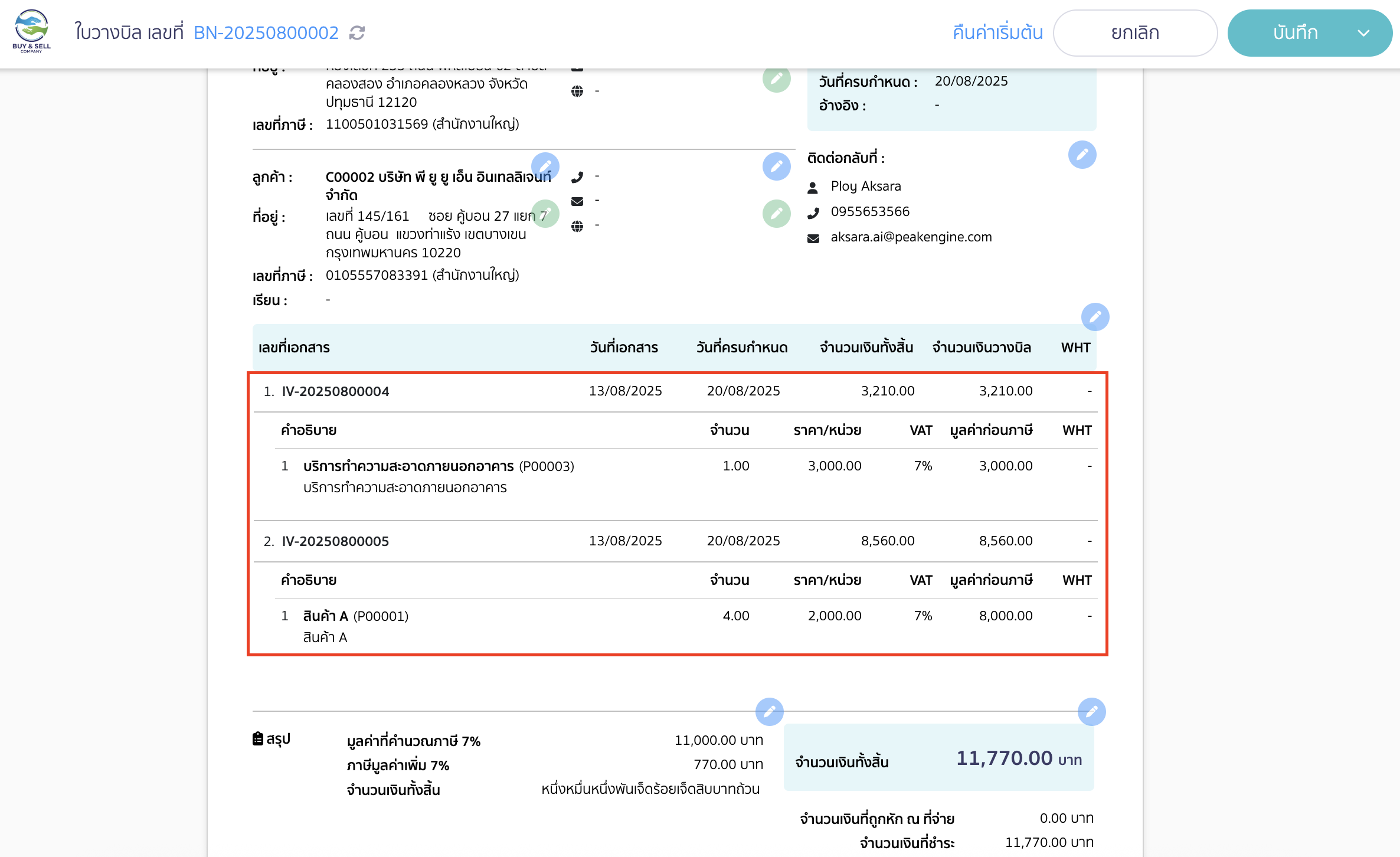The height and width of the screenshot is (857, 1400).
Task: Click the จำนวนเงินทั้งสิ้น column header
Action: click(866, 348)
